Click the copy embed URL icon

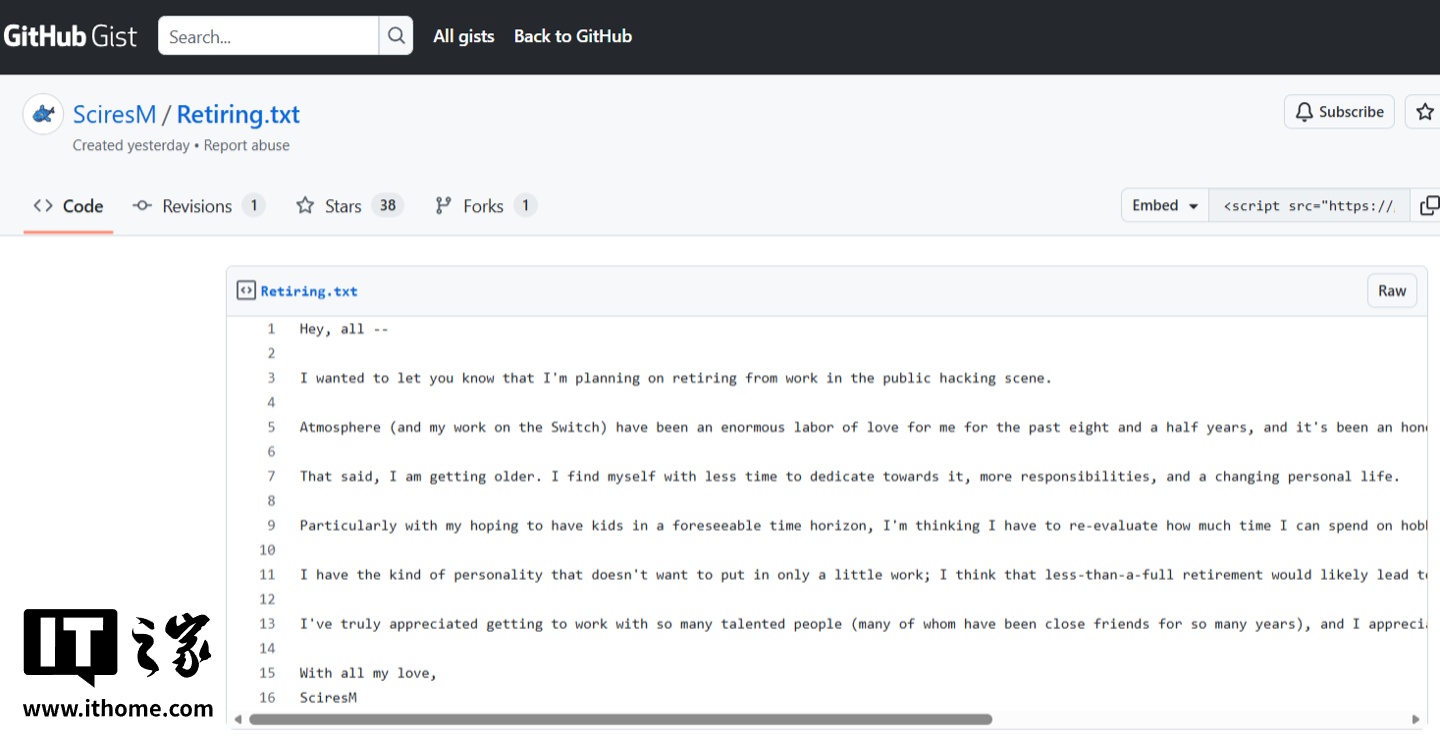(1428, 205)
